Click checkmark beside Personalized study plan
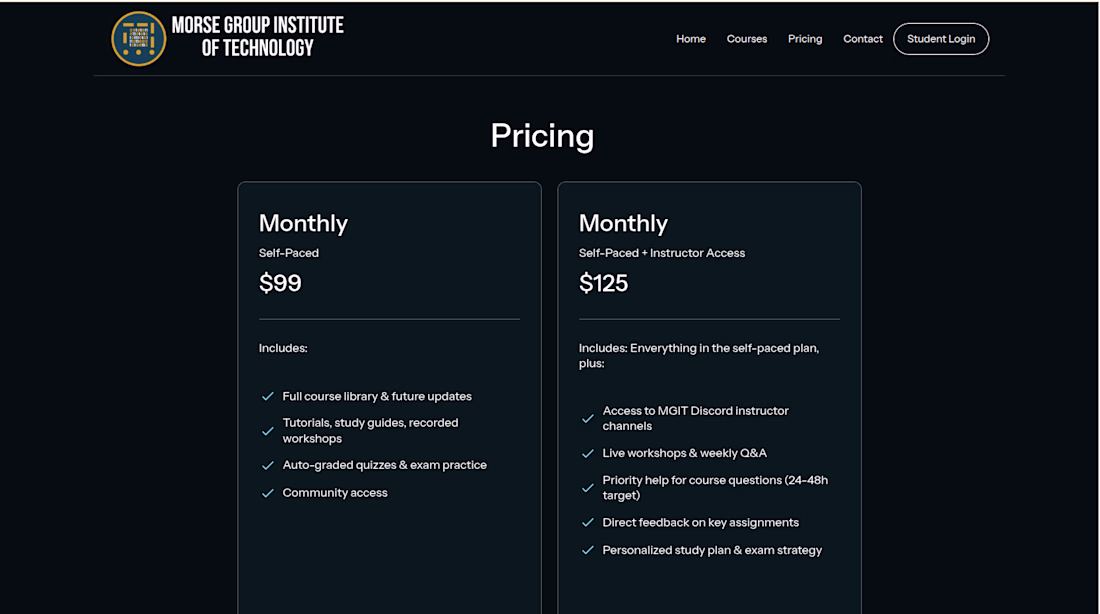This screenshot has height=614, width=1100. 588,551
